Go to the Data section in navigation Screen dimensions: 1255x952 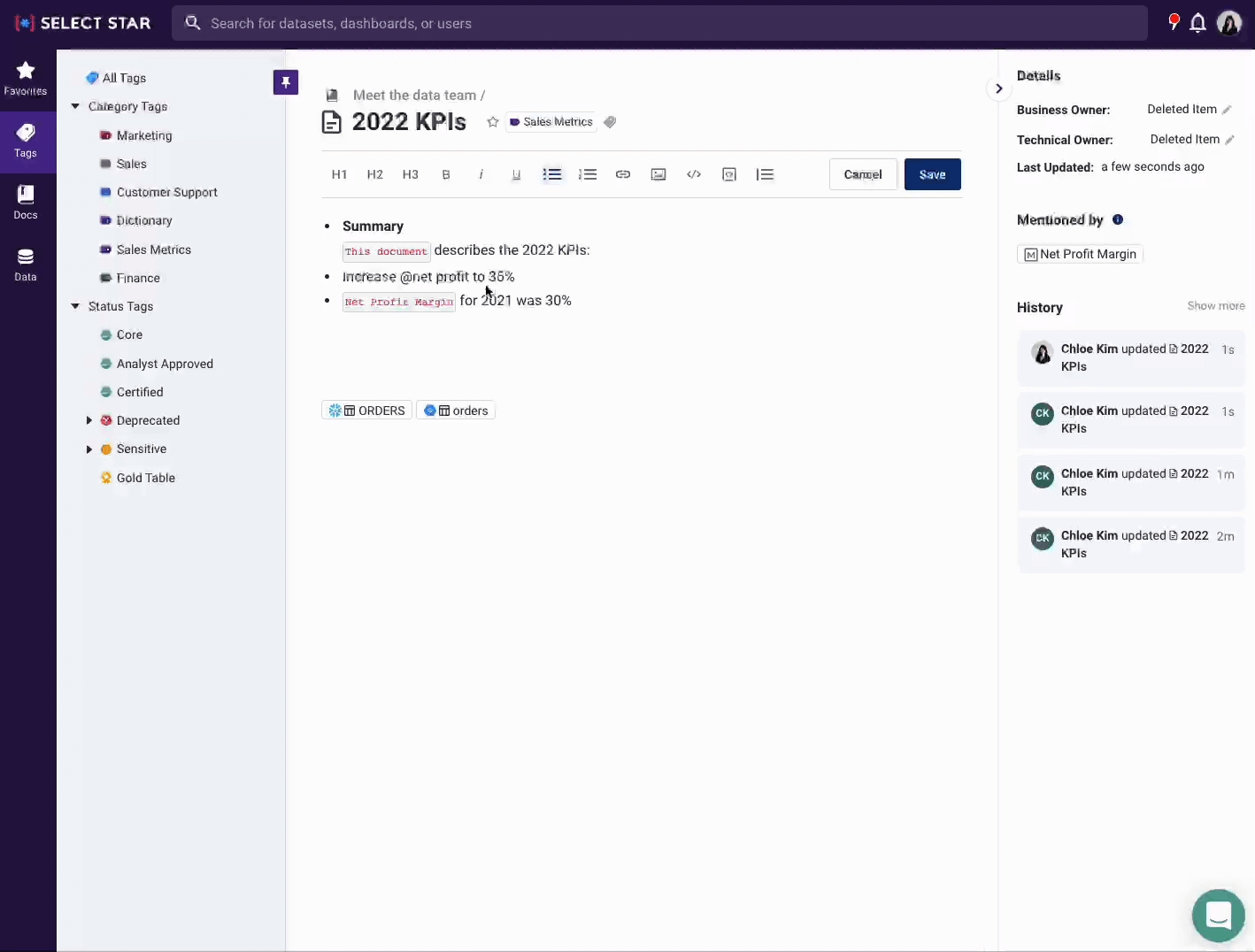[x=26, y=264]
